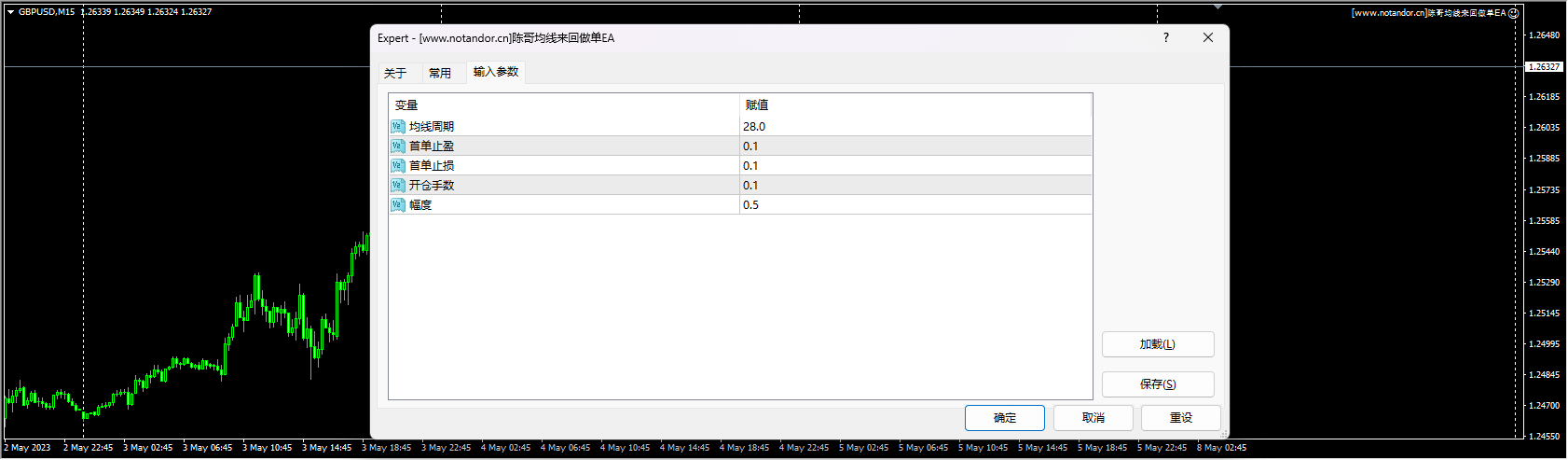Screen dimensions: 1568x460
Task: Click the help question mark button
Action: pos(1165,37)
